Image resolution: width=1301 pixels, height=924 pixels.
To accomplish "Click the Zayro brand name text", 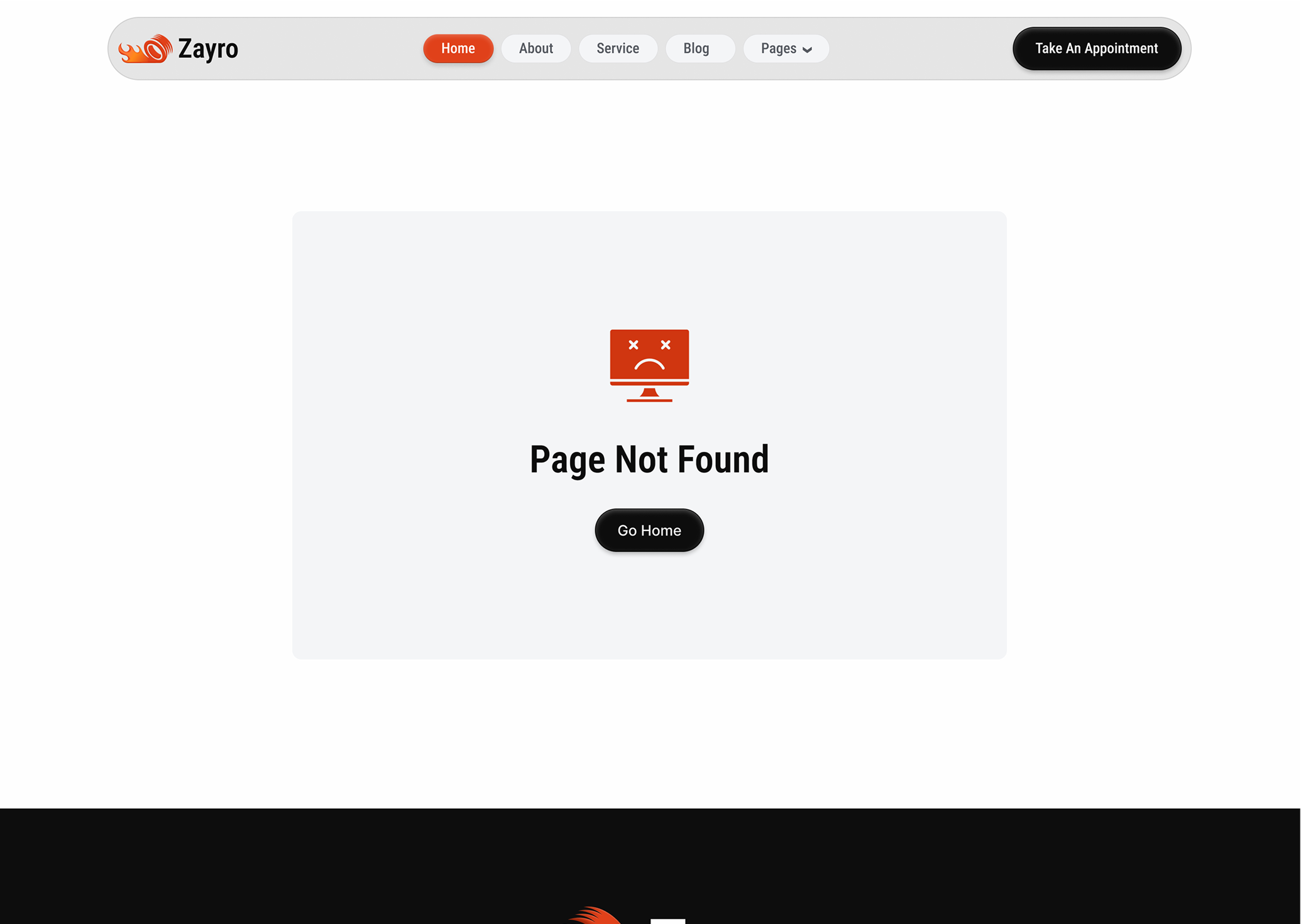I will pyautogui.click(x=208, y=49).
